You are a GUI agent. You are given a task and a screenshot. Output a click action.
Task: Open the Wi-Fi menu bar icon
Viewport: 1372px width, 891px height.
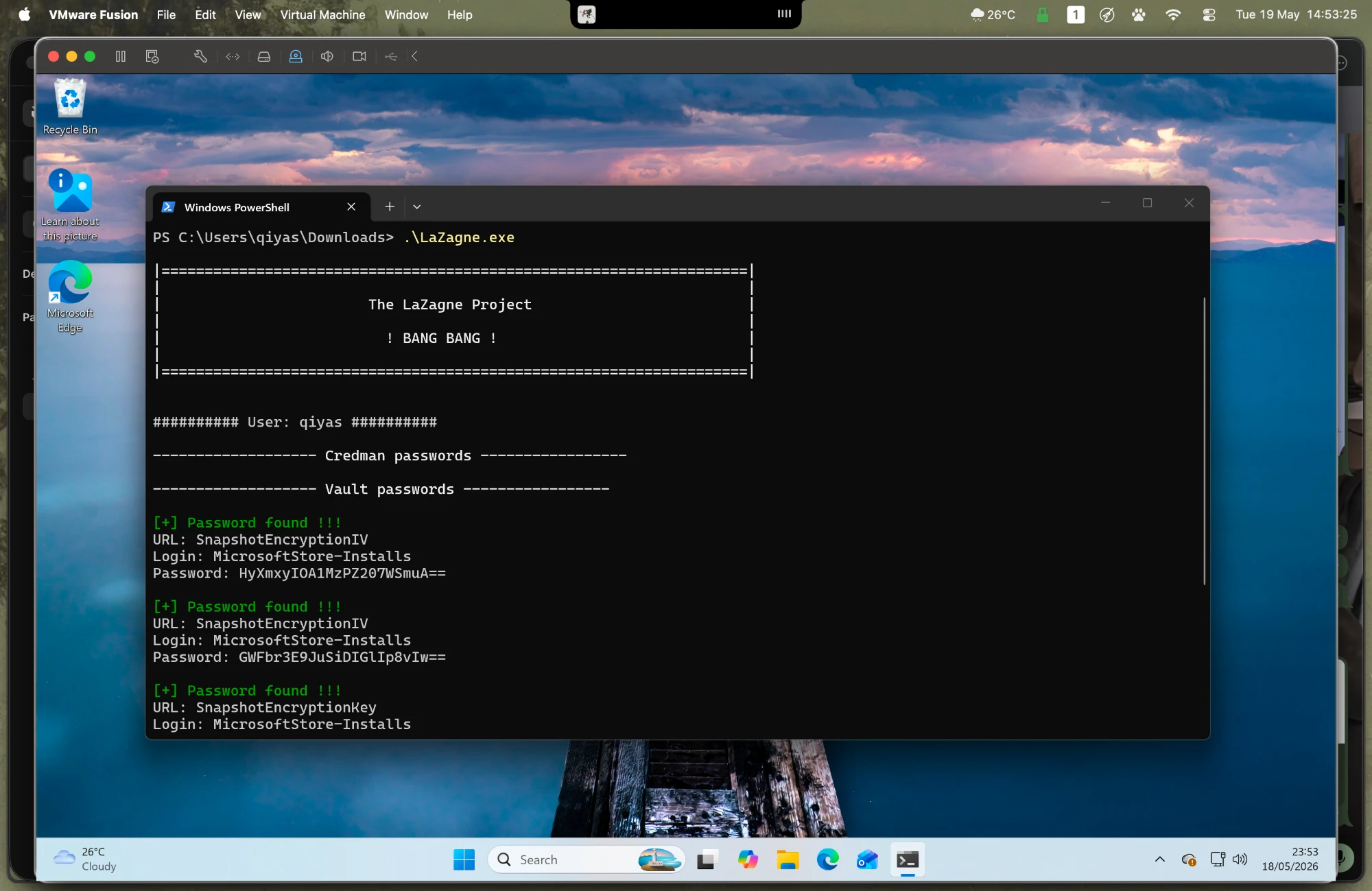pyautogui.click(x=1173, y=14)
